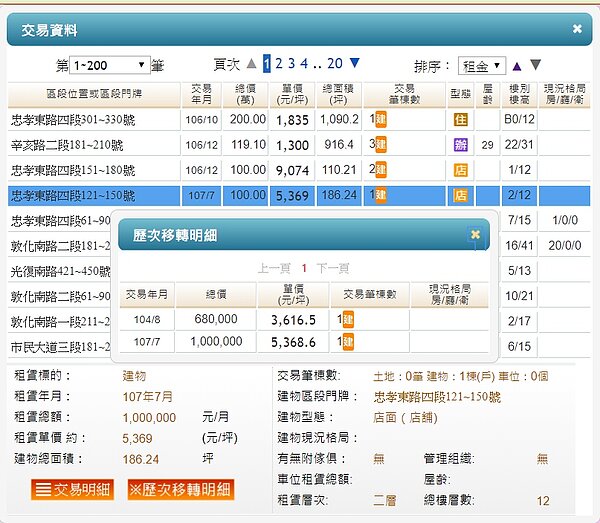Screen dimensions: 600x523
Task: Click 建 icon in 辛亥路二段181~210號 row
Action: click(x=381, y=145)
